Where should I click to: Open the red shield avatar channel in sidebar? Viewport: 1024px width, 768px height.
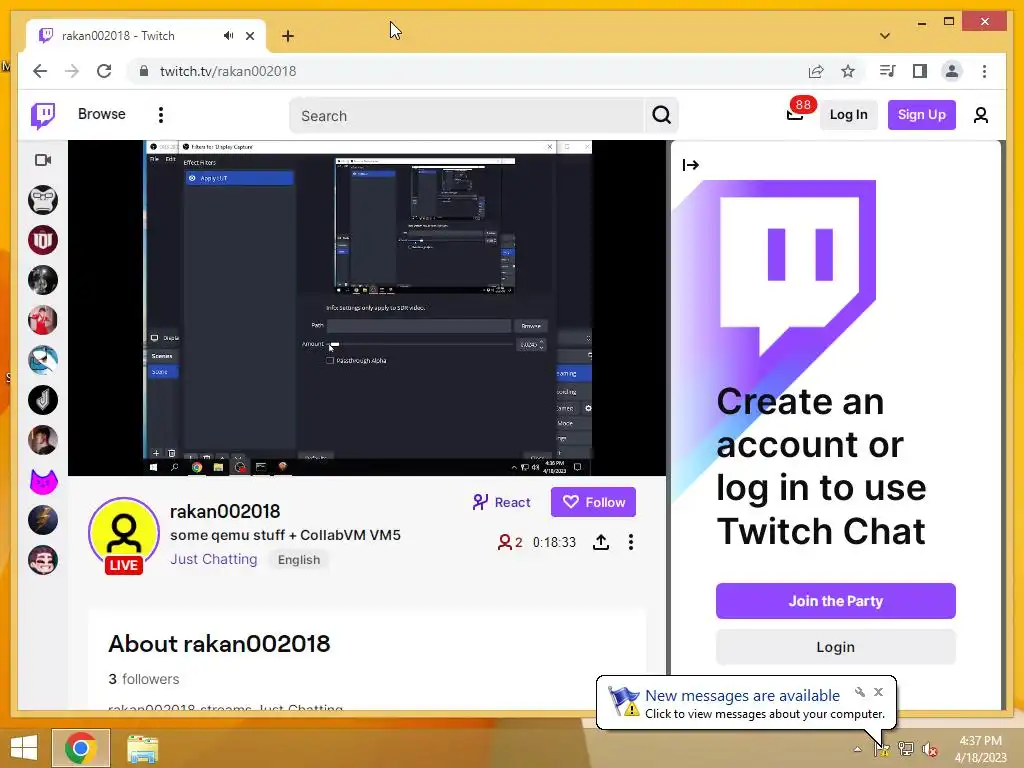click(x=43, y=240)
